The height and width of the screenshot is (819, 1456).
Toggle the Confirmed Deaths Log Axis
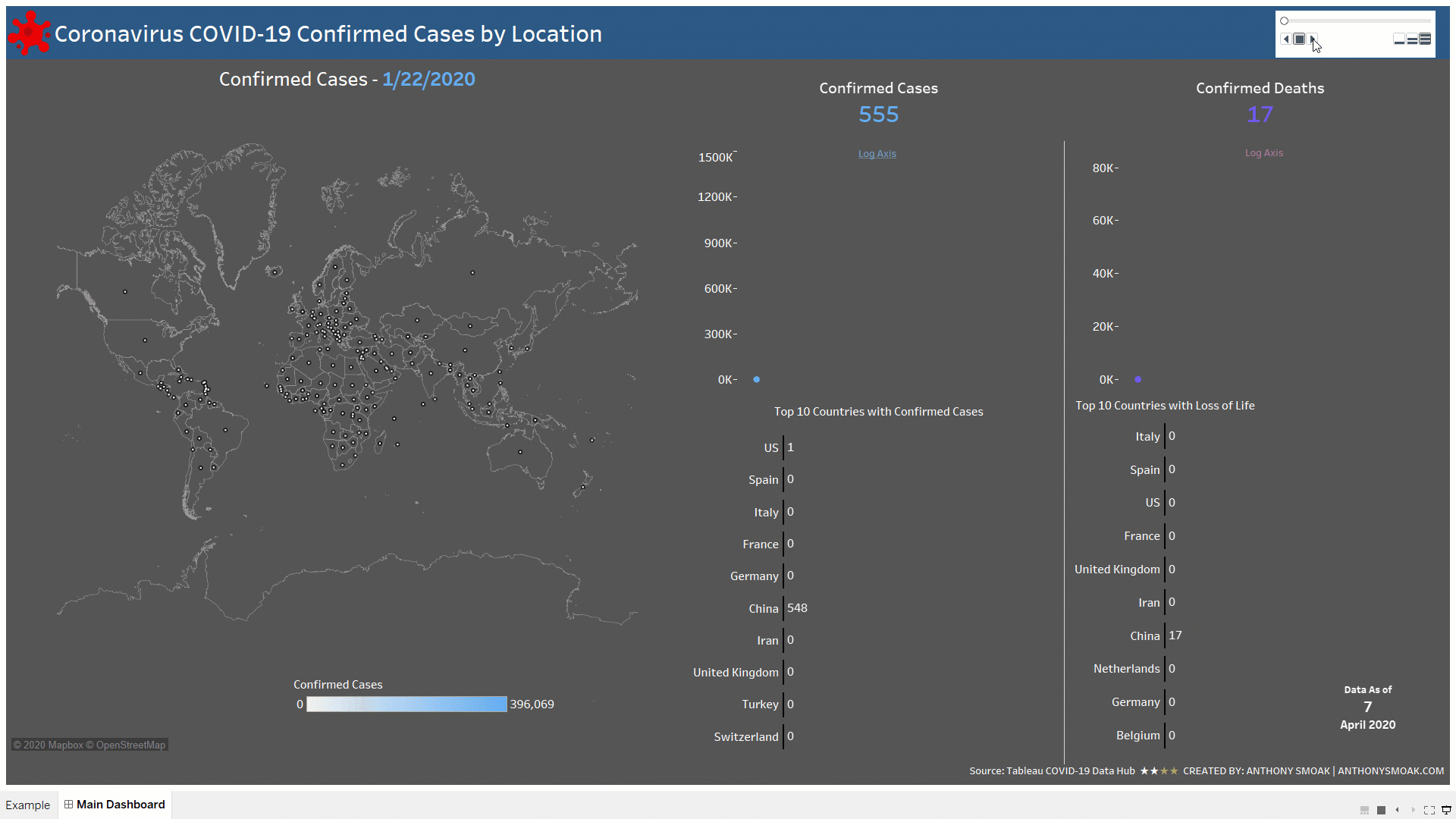click(1263, 152)
